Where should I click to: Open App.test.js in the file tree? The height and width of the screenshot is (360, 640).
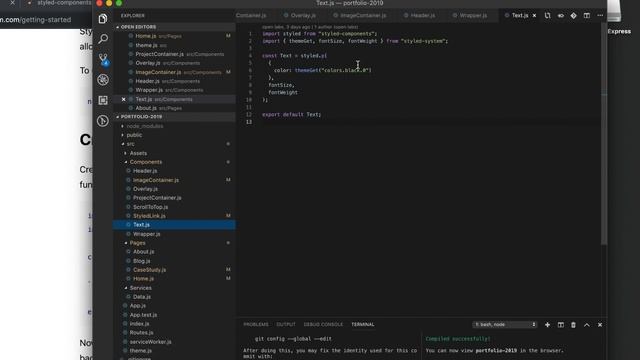(x=175, y=315)
